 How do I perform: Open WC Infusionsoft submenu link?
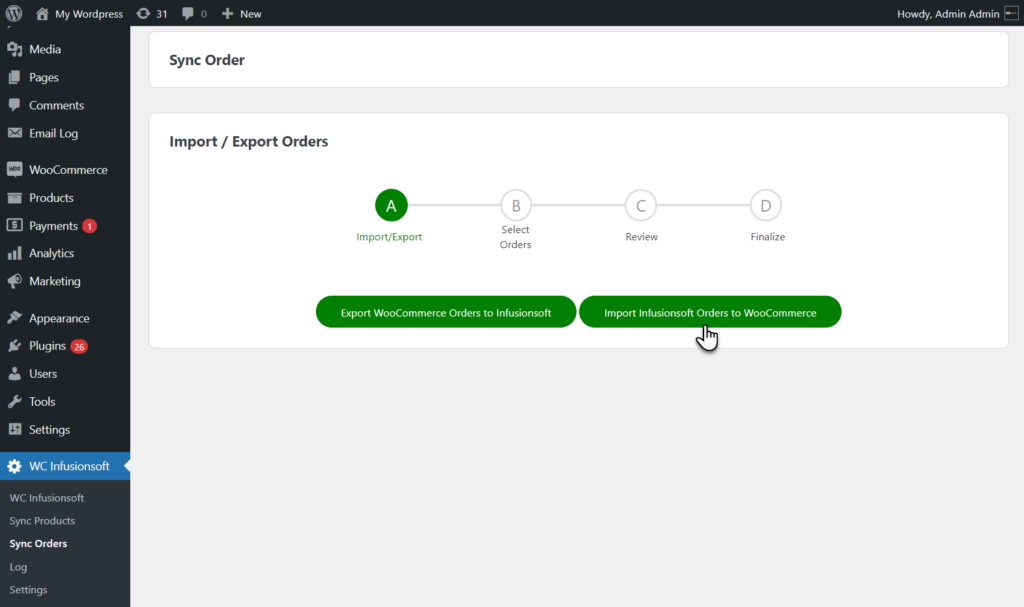click(46, 498)
